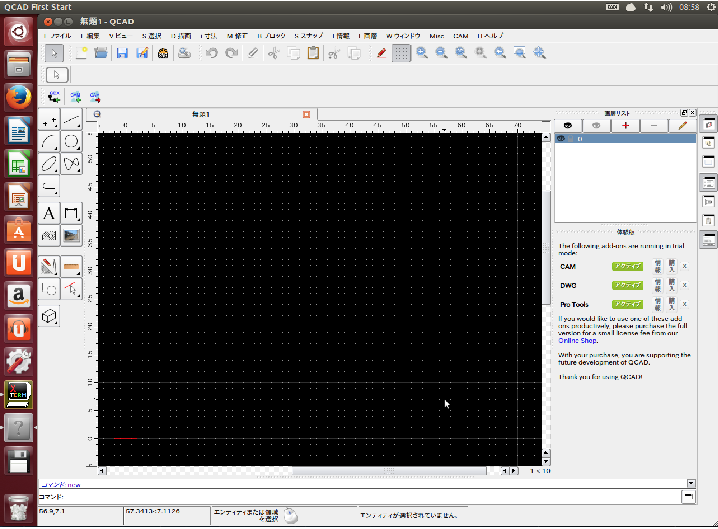Add a new layer with the red plus
This screenshot has height=529, width=718.
pyautogui.click(x=625, y=125)
